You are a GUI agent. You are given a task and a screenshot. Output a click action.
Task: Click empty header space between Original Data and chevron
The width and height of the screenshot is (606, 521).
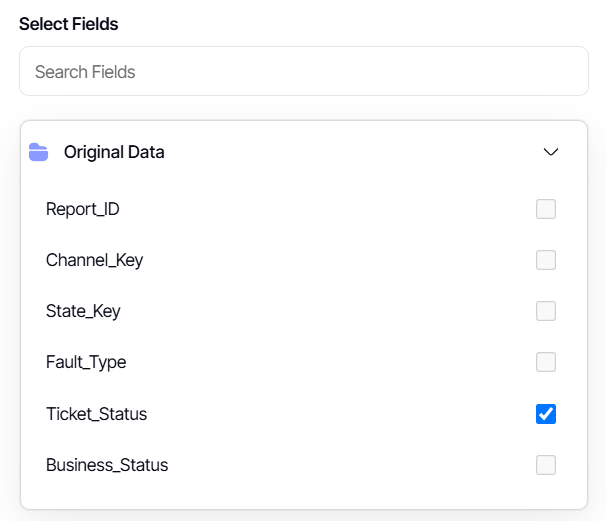pos(350,152)
